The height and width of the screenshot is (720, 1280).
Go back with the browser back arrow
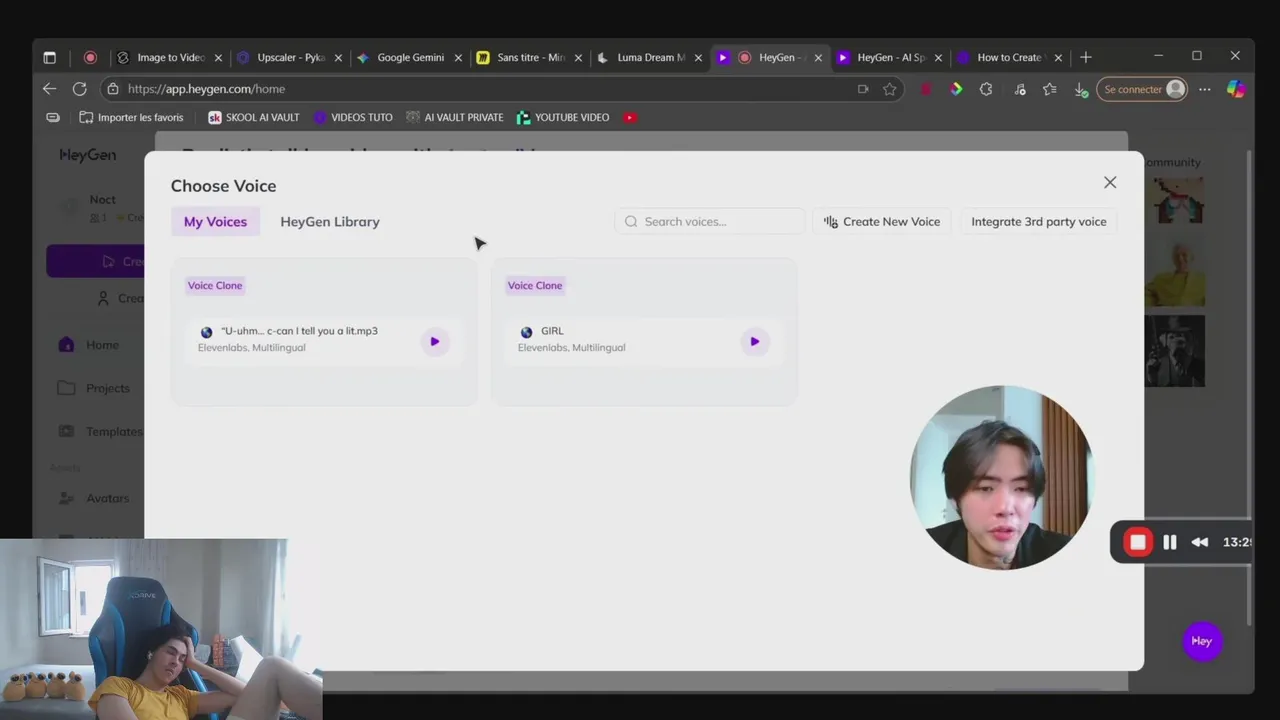pos(49,89)
